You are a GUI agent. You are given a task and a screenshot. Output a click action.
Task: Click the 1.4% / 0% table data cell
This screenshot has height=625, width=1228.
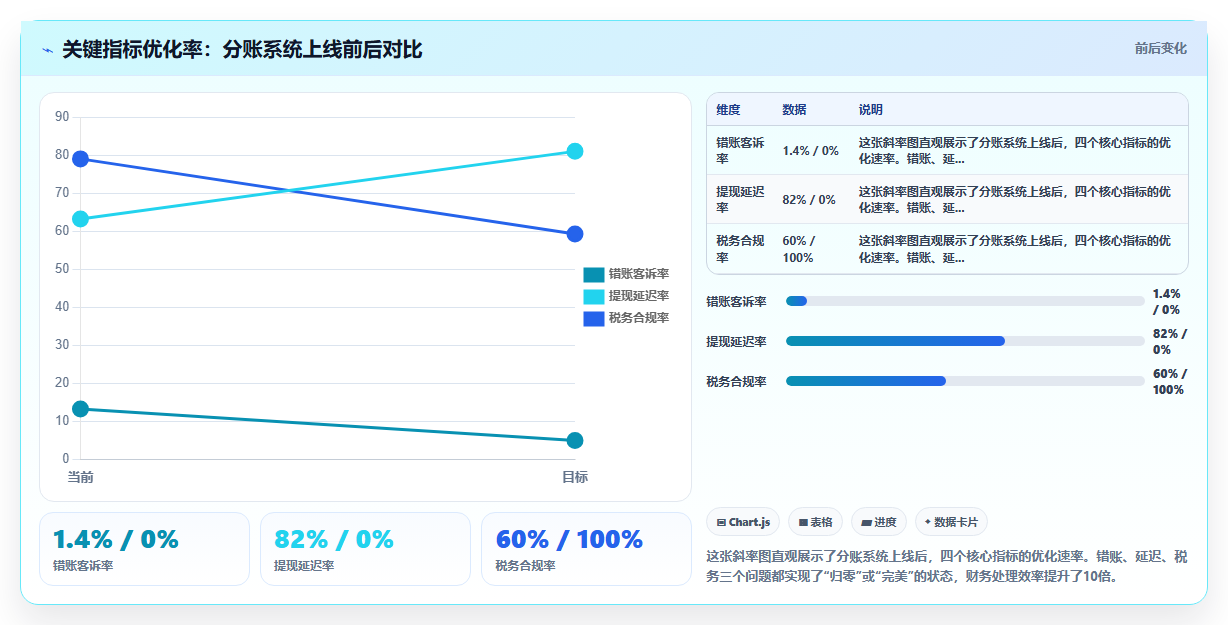[811, 151]
